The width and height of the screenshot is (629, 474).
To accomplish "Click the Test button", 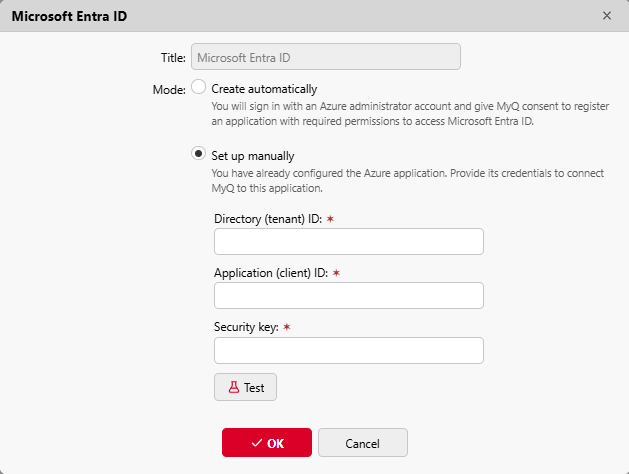I will click(246, 387).
